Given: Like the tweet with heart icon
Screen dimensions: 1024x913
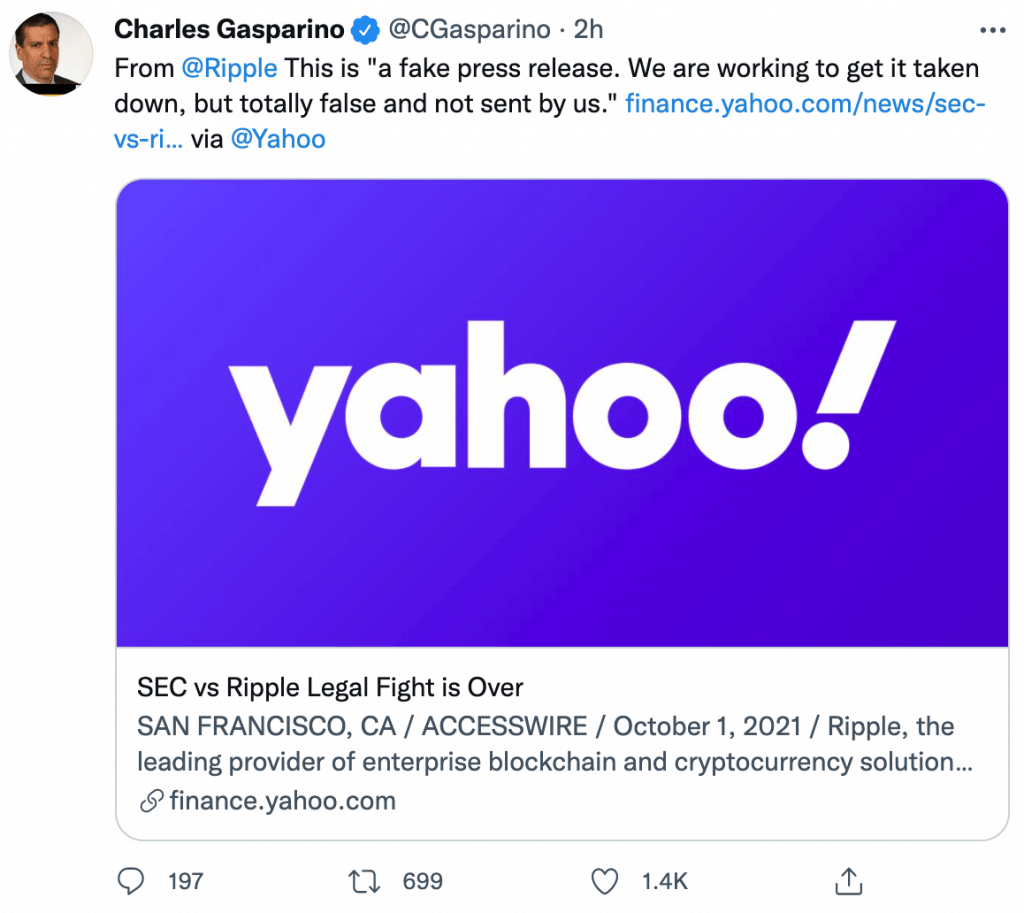Looking at the screenshot, I should [604, 881].
